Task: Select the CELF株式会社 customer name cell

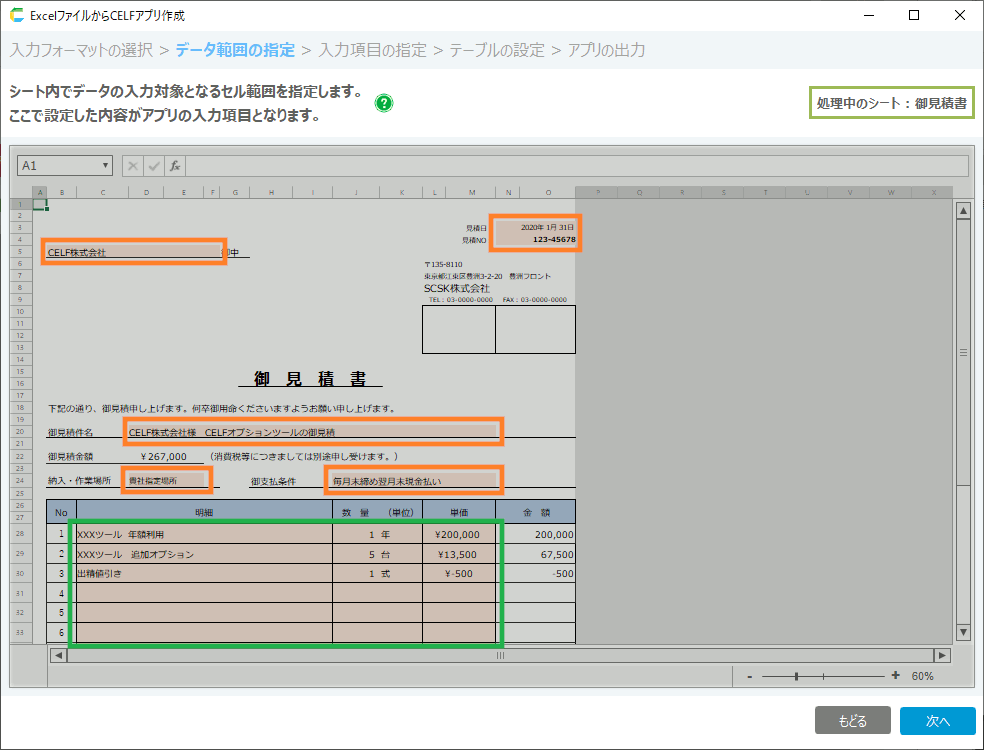Action: (x=133, y=252)
